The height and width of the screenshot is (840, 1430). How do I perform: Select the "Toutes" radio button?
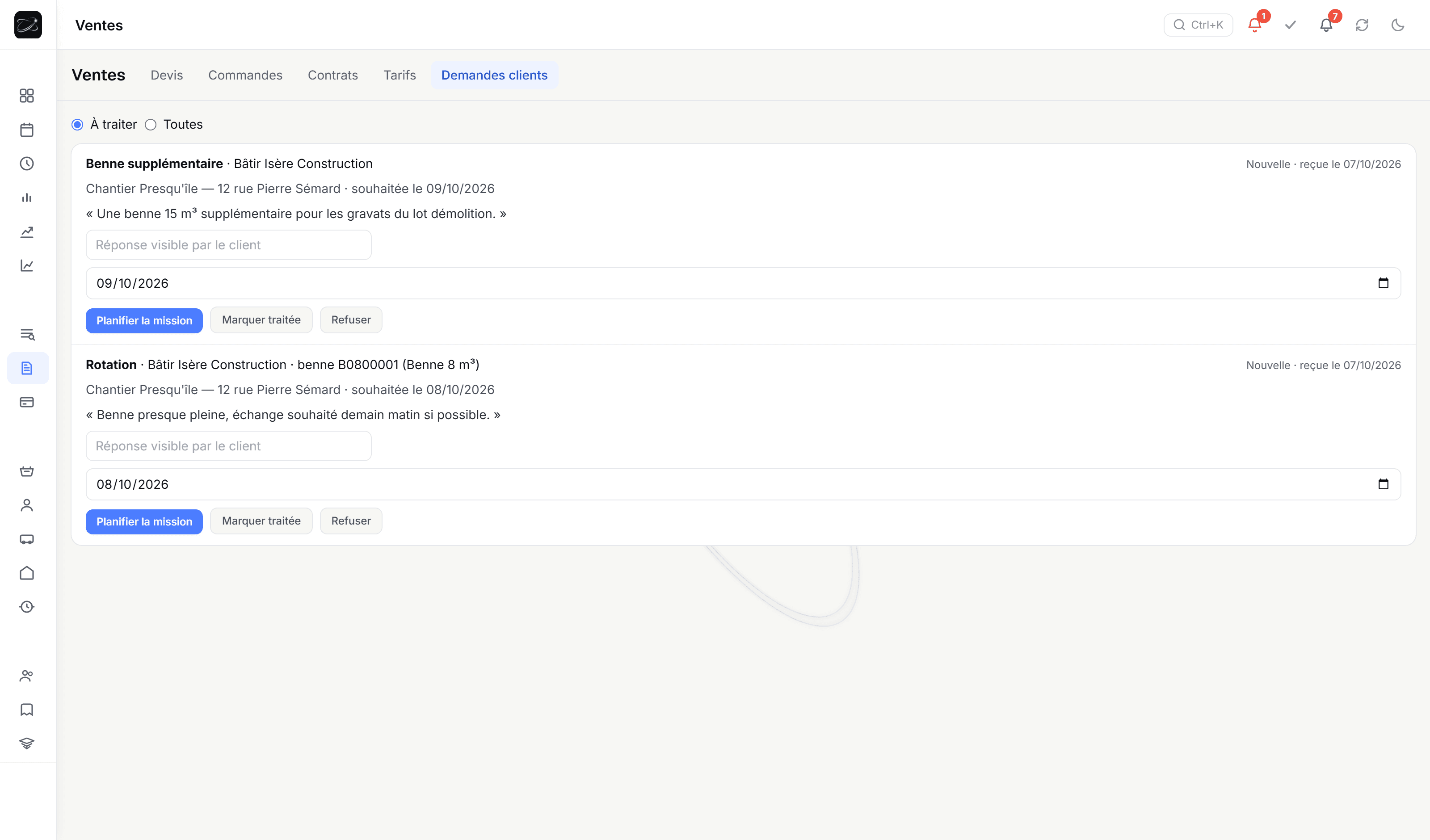click(151, 124)
